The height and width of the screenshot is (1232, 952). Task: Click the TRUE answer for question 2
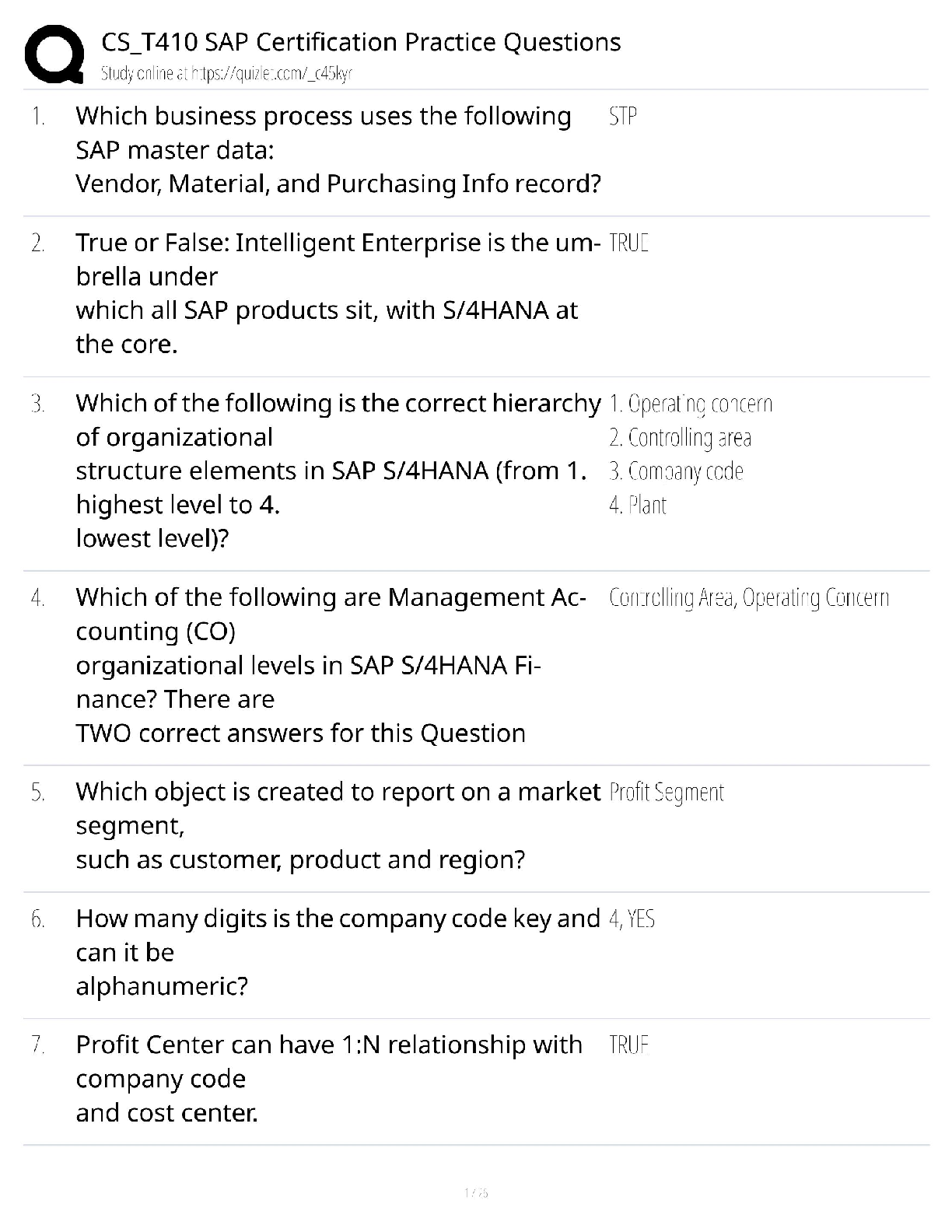coord(628,243)
